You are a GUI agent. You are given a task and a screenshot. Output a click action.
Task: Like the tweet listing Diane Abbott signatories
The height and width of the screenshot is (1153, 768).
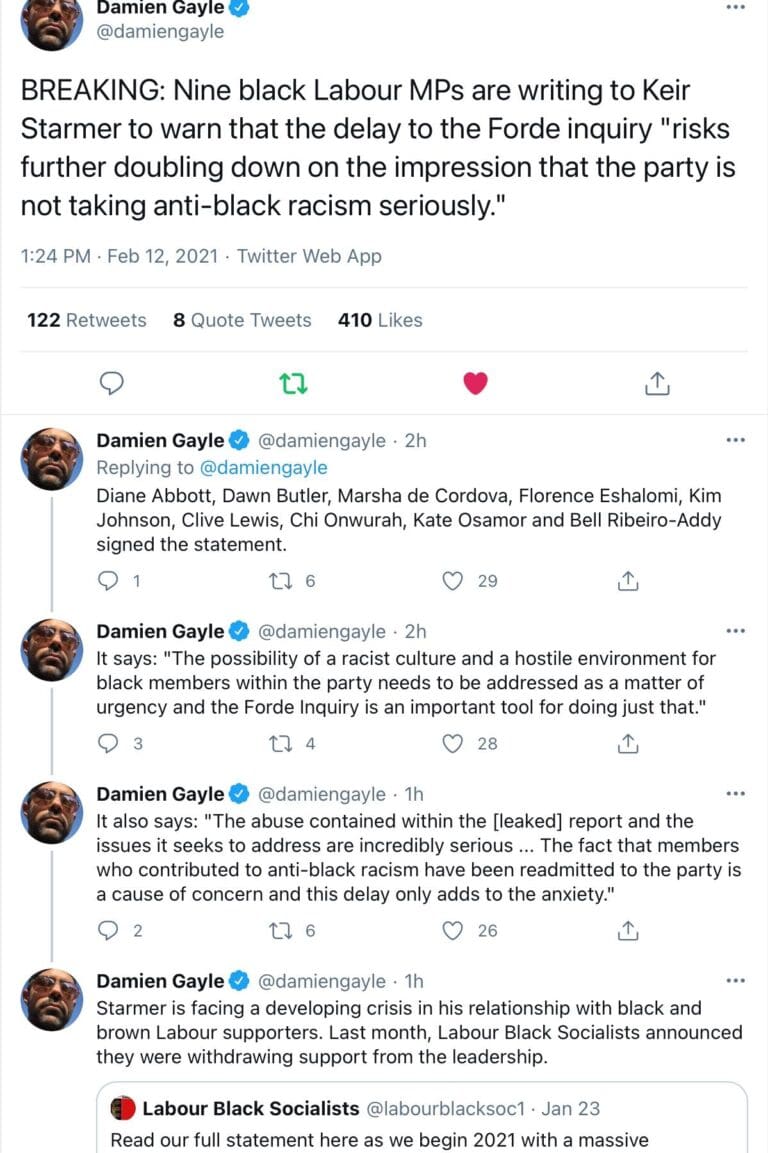pyautogui.click(x=455, y=580)
